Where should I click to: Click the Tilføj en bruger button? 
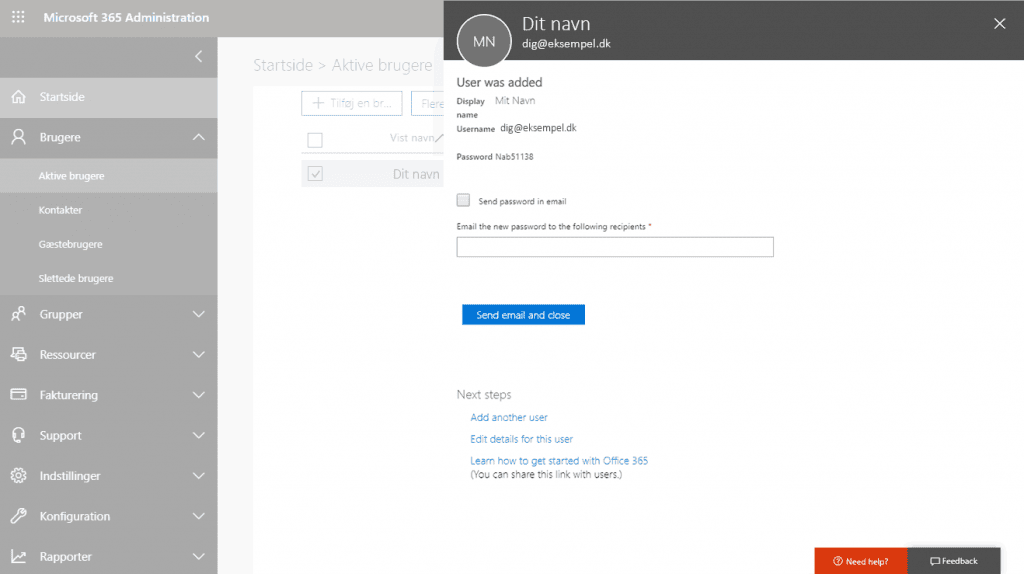351,103
